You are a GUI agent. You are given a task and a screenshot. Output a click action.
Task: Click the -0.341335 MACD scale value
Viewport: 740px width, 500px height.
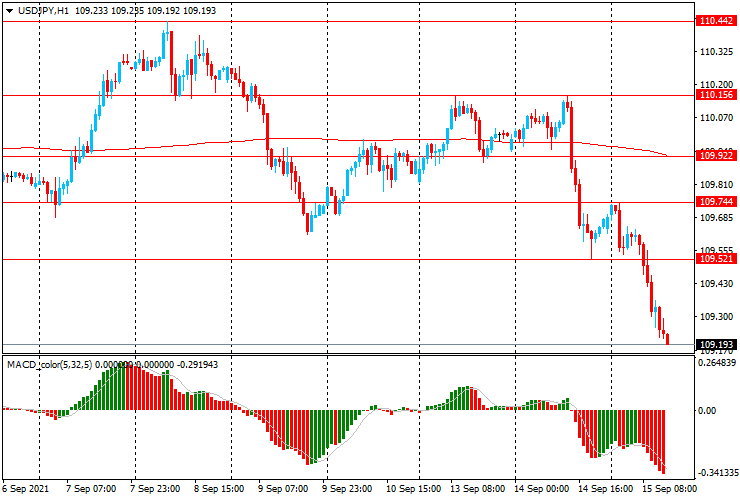(x=717, y=473)
